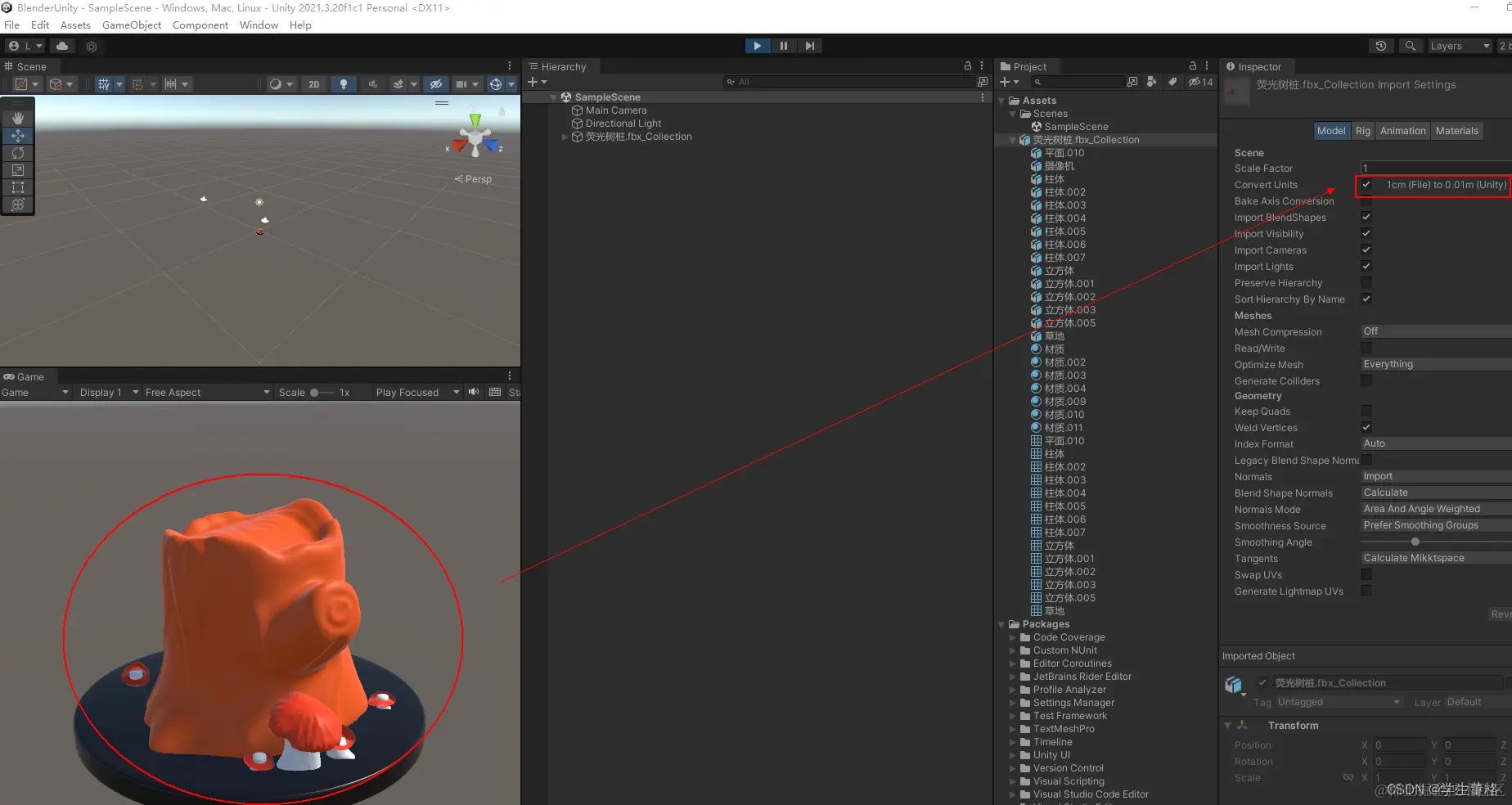This screenshot has height=805, width=1512.
Task: Open the Package Manager toolbar icon
Action: coord(92,47)
